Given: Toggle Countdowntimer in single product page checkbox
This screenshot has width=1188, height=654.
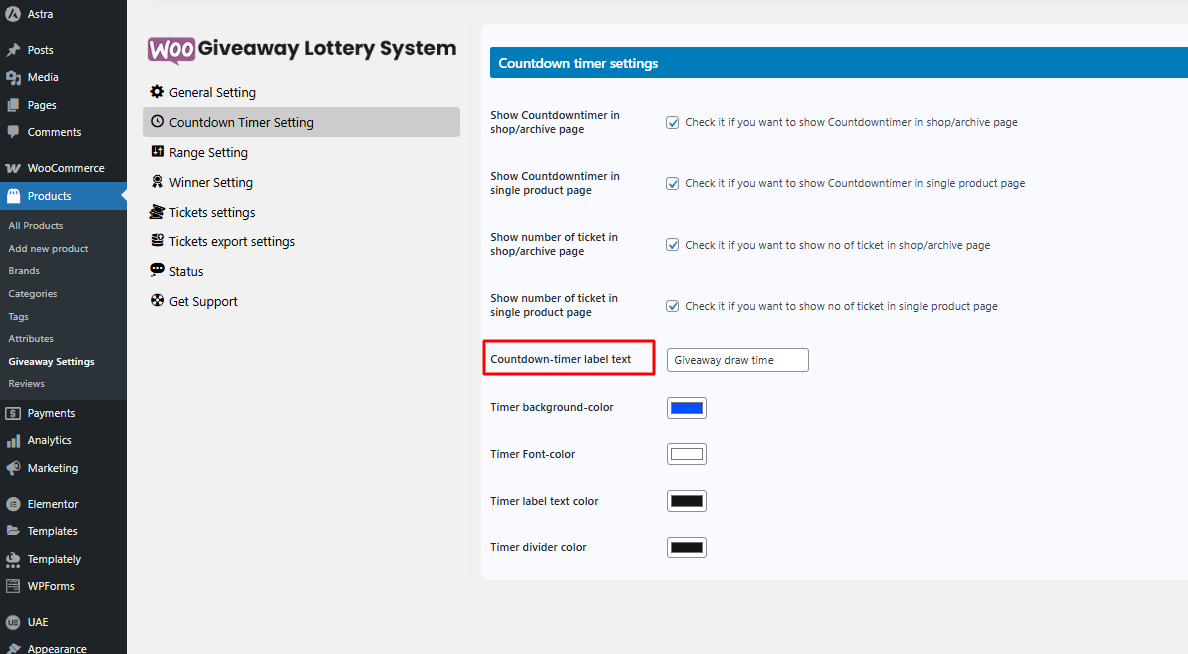Looking at the screenshot, I should point(673,184).
